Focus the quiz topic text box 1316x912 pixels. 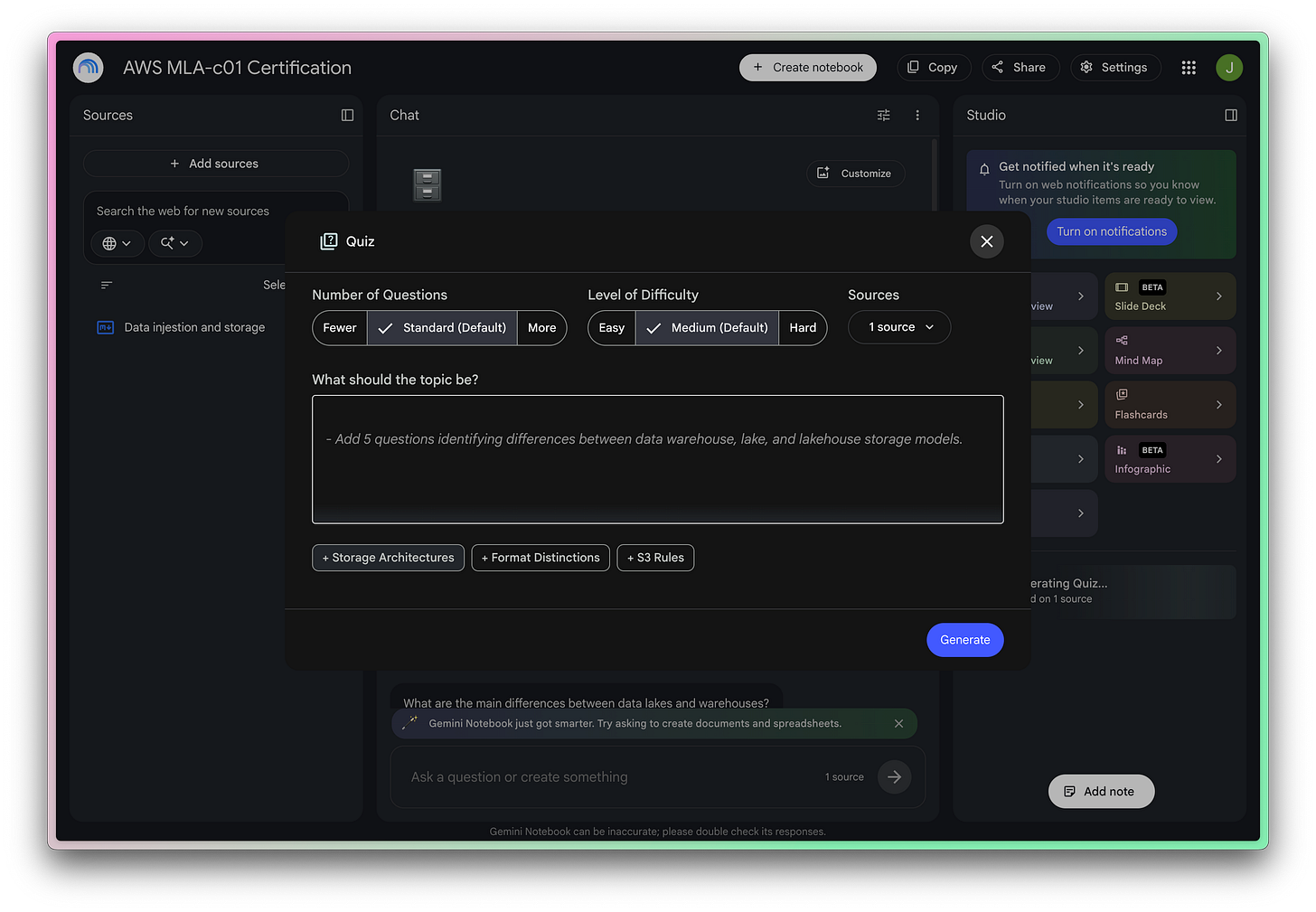tap(658, 459)
